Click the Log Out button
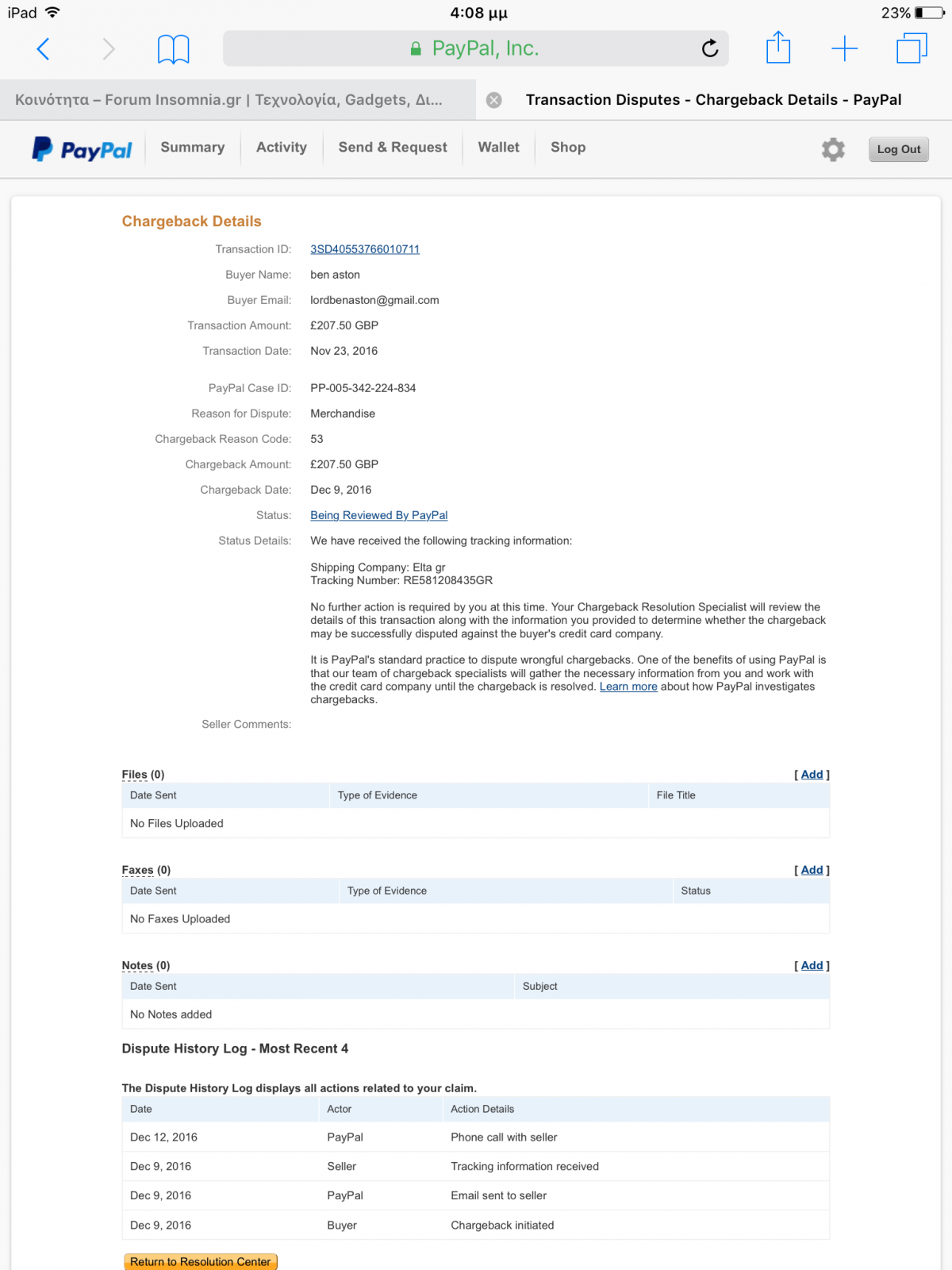Screen dimensions: 952x1270 (899, 149)
